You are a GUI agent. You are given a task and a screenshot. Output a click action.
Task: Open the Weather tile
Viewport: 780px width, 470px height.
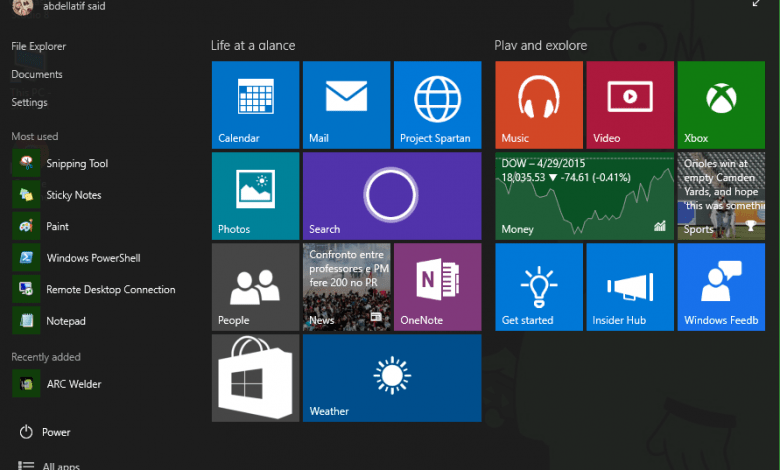[x=392, y=378]
